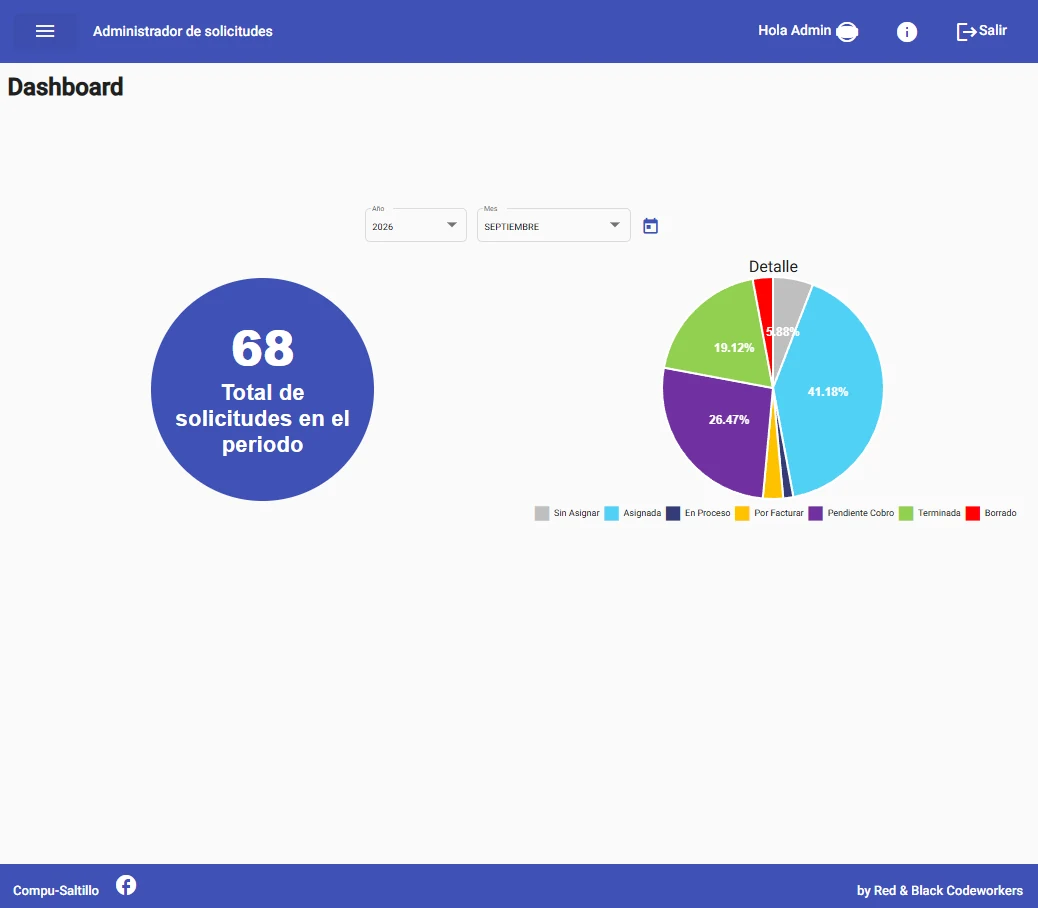
Task: Expand the Año dropdown showing 2026
Action: click(416, 226)
